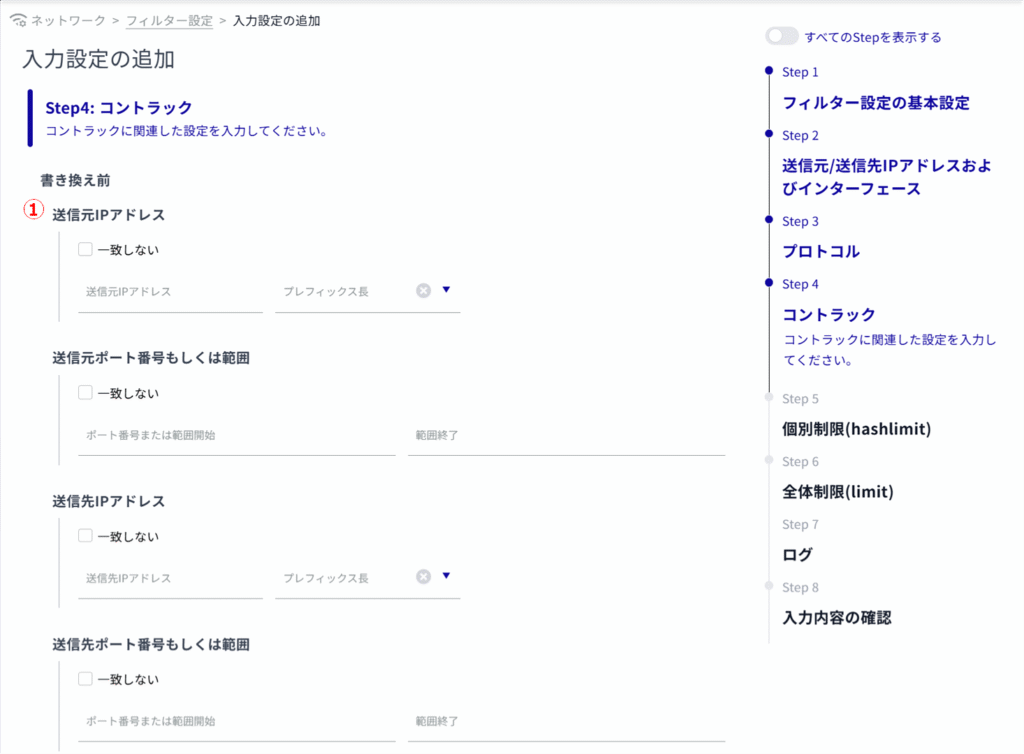Check '一致しない' under 送信元IPアドレス
Viewport: 1024px width, 754px height.
point(85,250)
